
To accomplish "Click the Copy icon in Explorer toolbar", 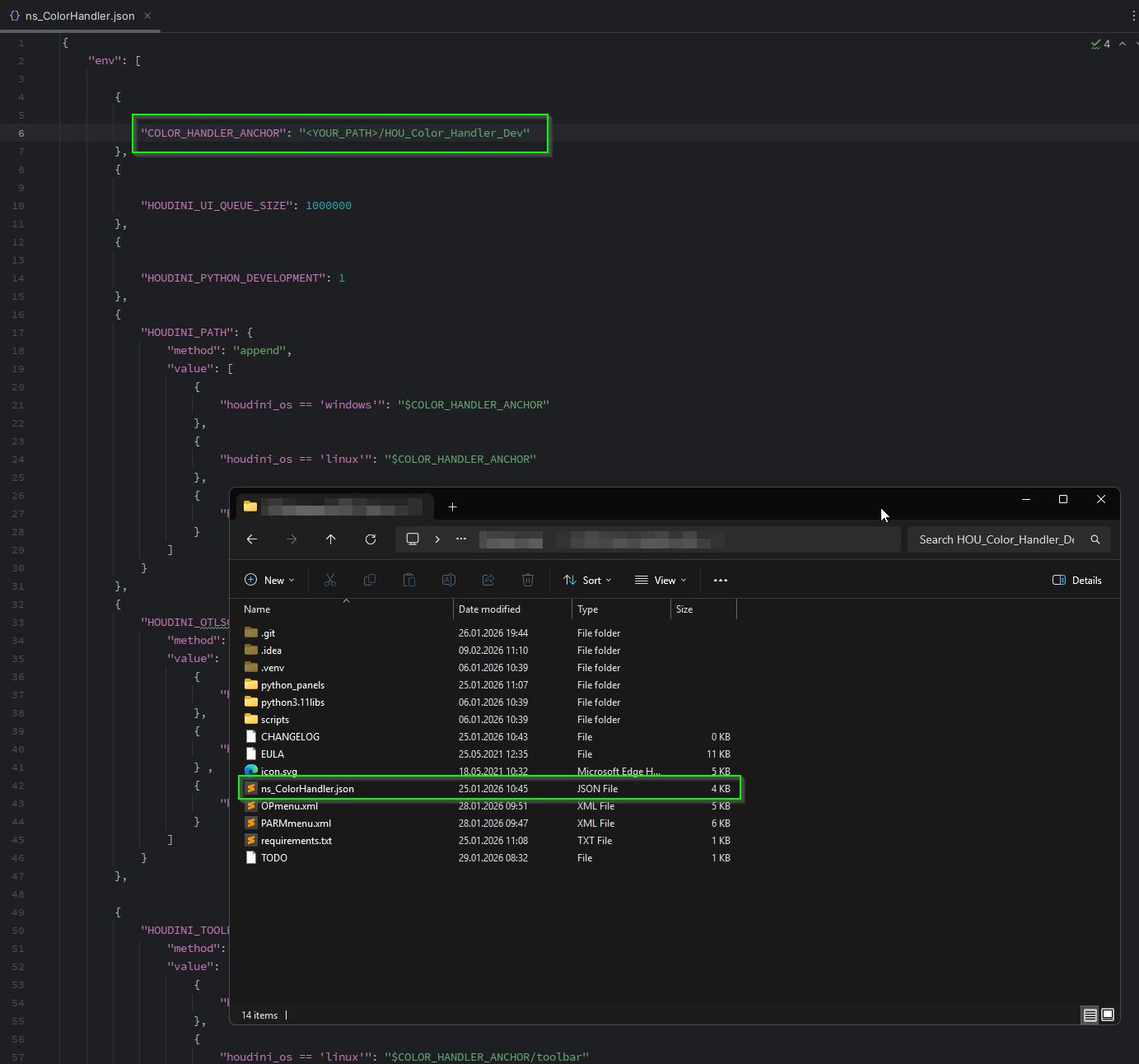I will [x=370, y=581].
